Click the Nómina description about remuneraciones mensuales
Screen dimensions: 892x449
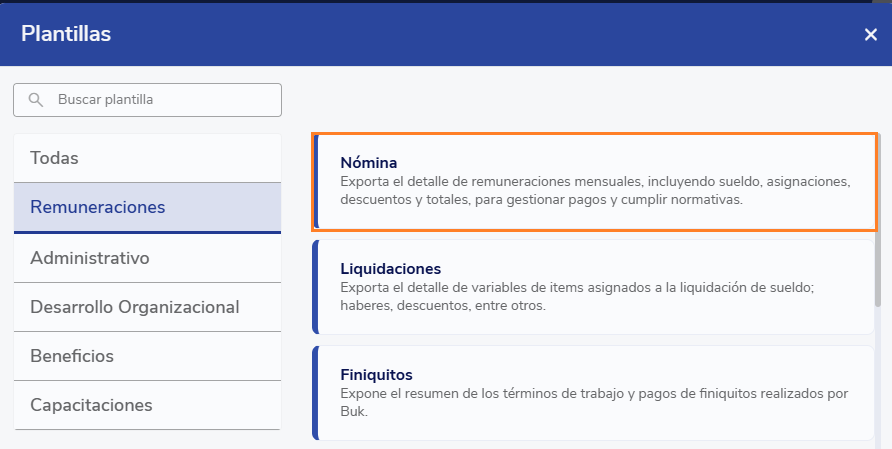[x=594, y=191]
